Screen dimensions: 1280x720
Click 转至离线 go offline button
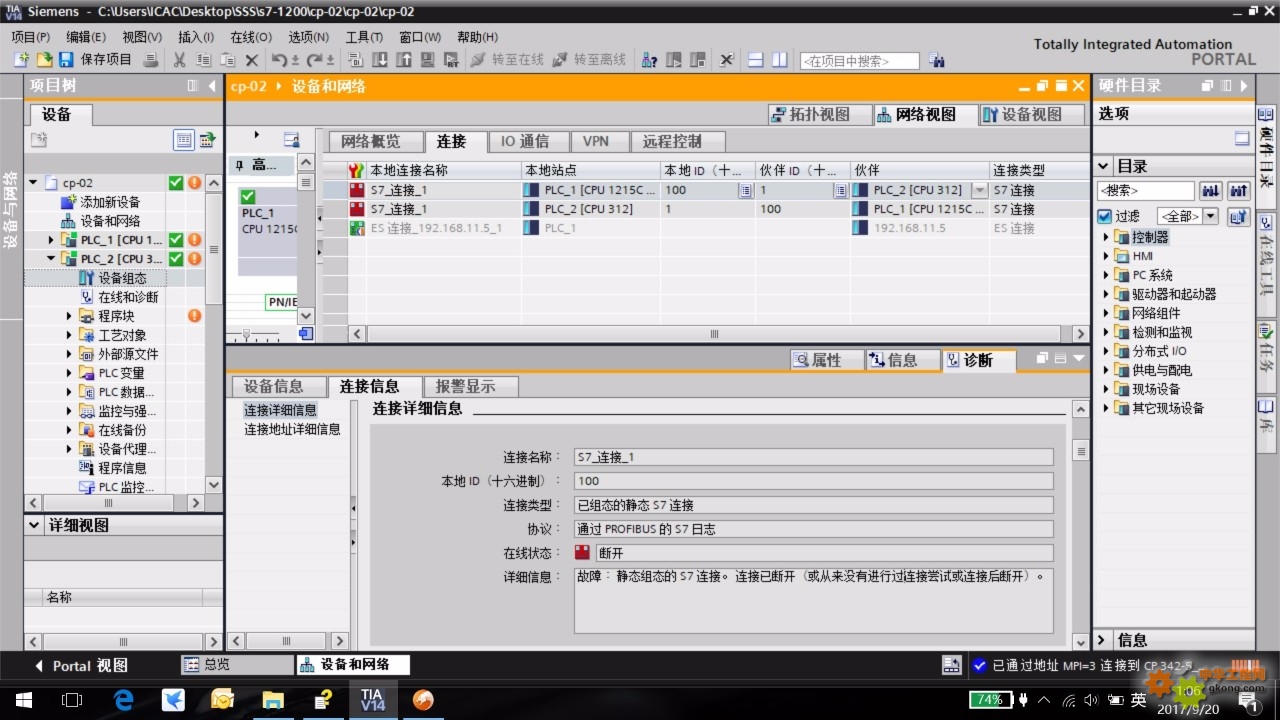click(590, 60)
